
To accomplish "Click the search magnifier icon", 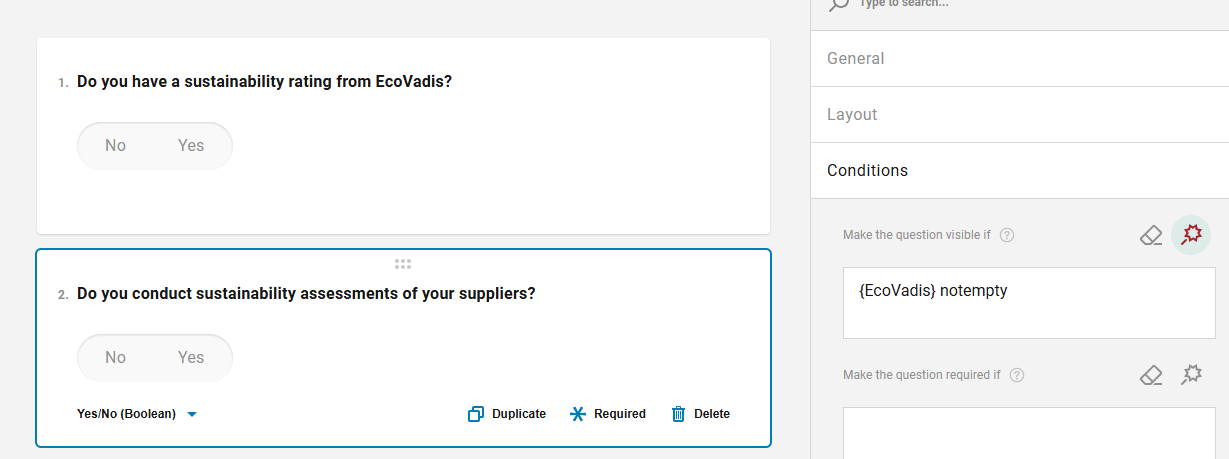I will point(839,4).
